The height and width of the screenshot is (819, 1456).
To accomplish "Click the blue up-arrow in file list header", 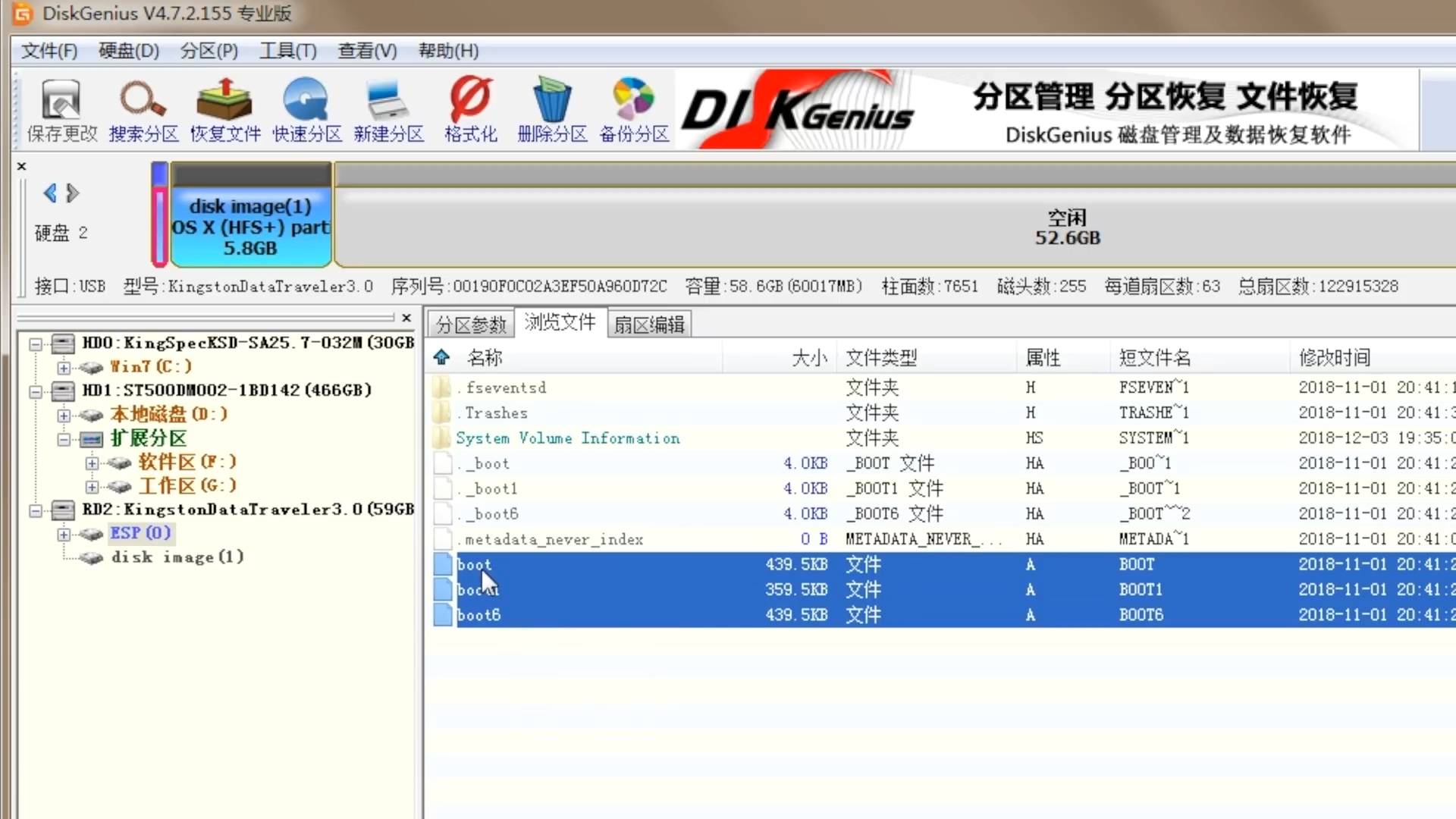I will coord(441,357).
